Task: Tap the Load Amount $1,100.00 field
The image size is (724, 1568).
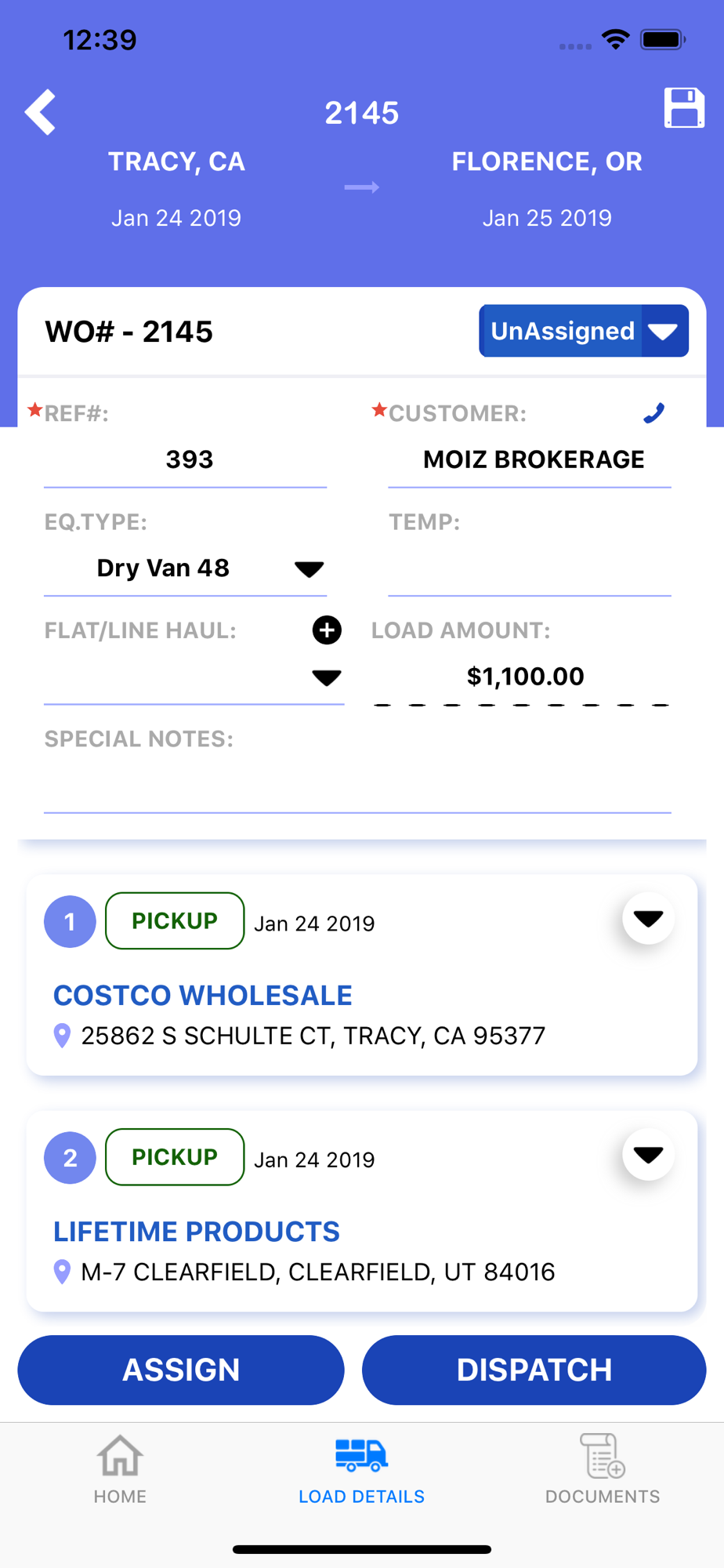Action: click(524, 677)
